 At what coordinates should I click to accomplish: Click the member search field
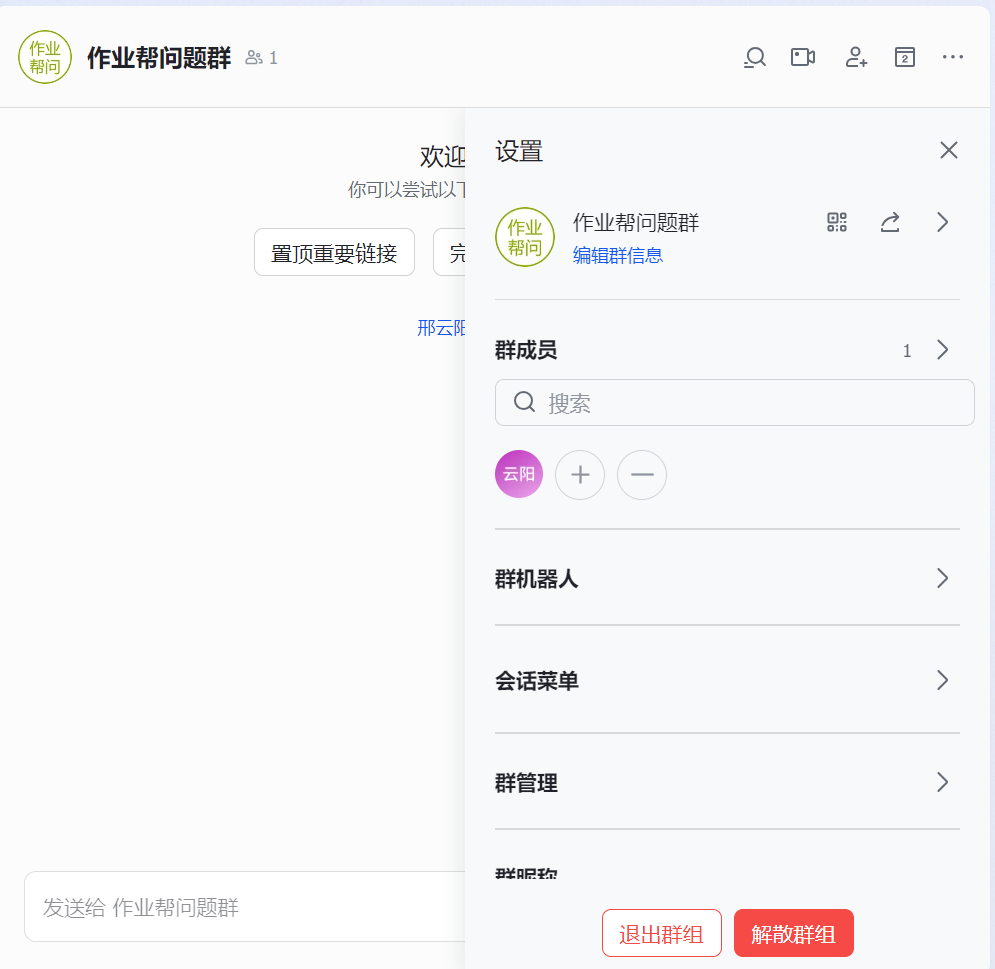coord(745,403)
